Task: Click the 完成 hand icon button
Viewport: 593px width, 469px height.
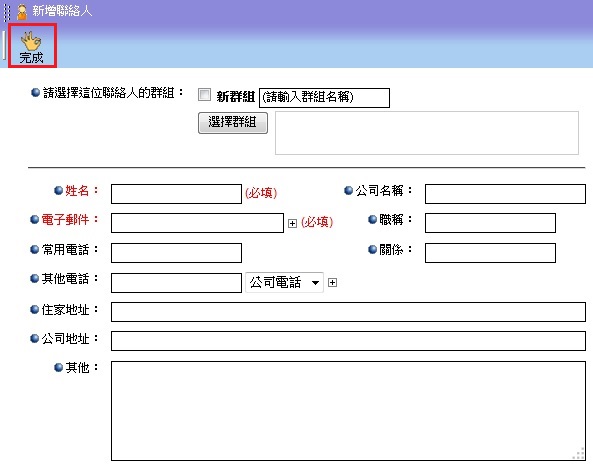Action: tap(32, 46)
